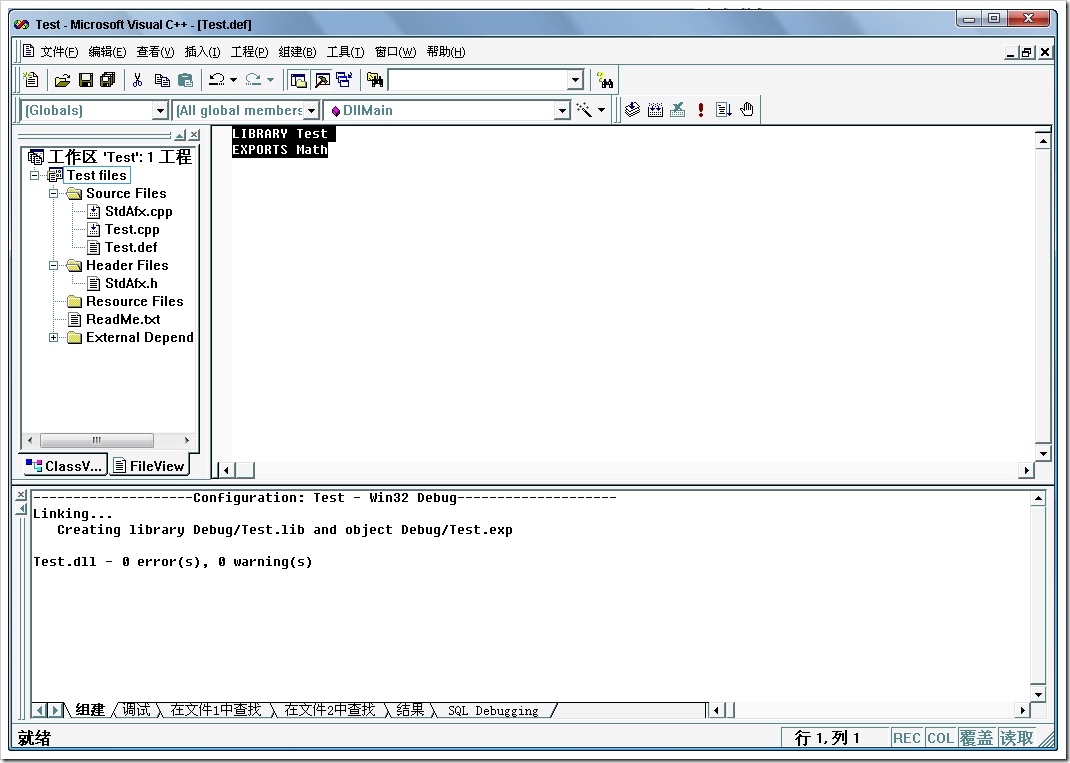Click the New Text File toolbar icon
Image resolution: width=1070 pixels, height=763 pixels.
coord(31,80)
